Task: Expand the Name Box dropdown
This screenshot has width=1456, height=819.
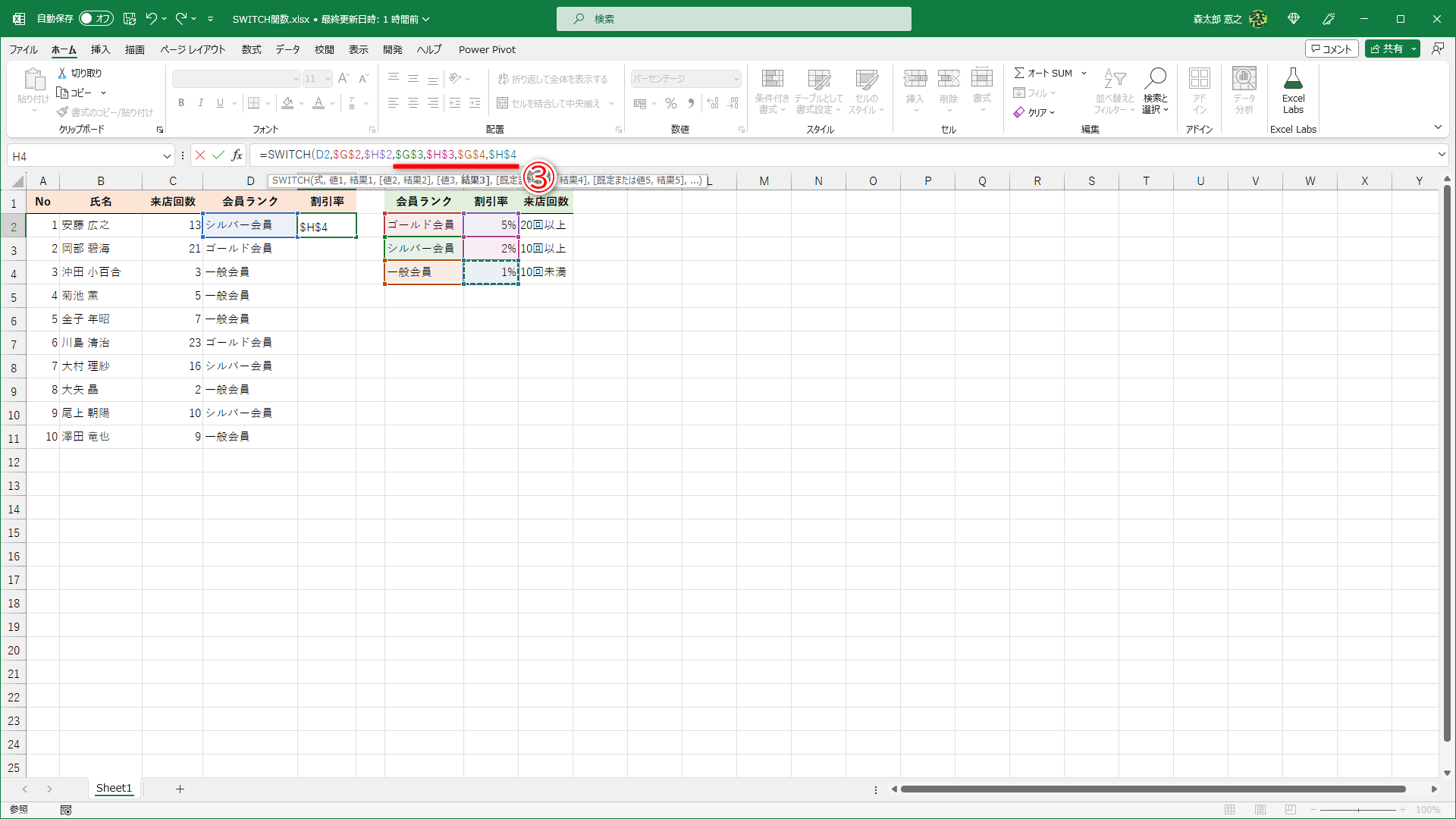Action: 167,156
